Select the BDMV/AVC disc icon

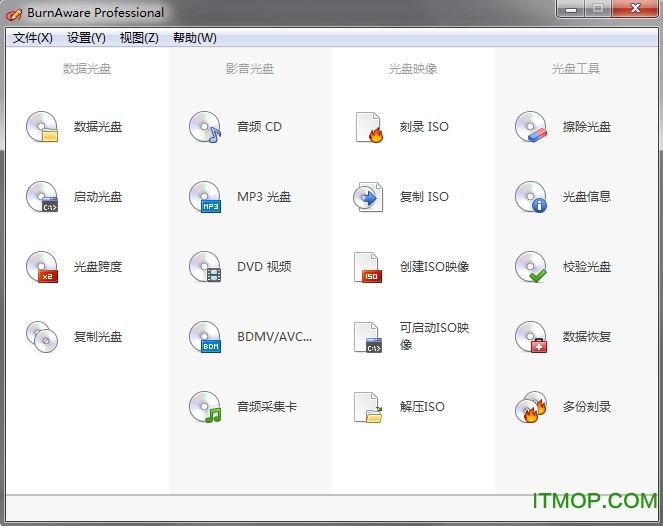[x=204, y=337]
